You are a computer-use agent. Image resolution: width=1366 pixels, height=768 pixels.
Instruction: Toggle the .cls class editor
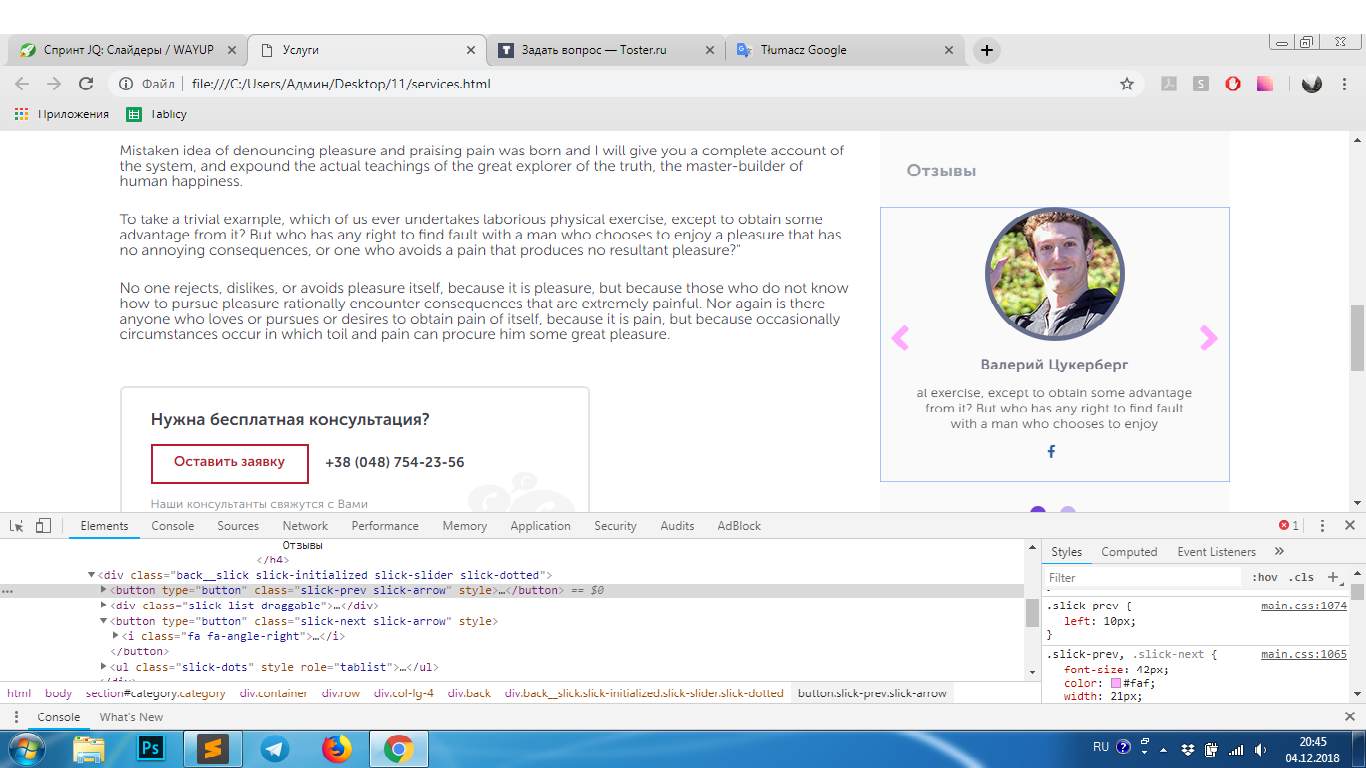point(1301,577)
